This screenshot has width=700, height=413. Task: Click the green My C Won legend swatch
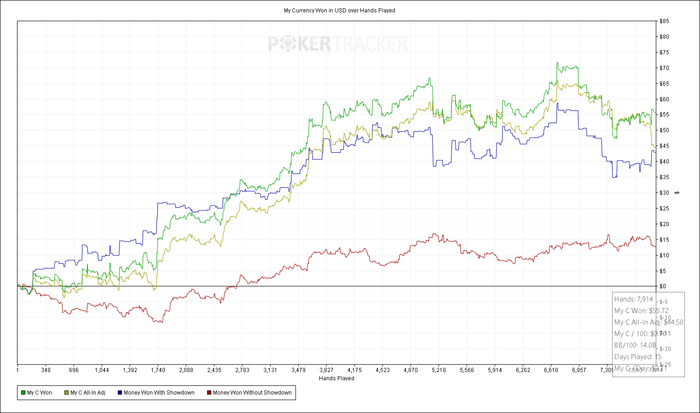[x=23, y=393]
